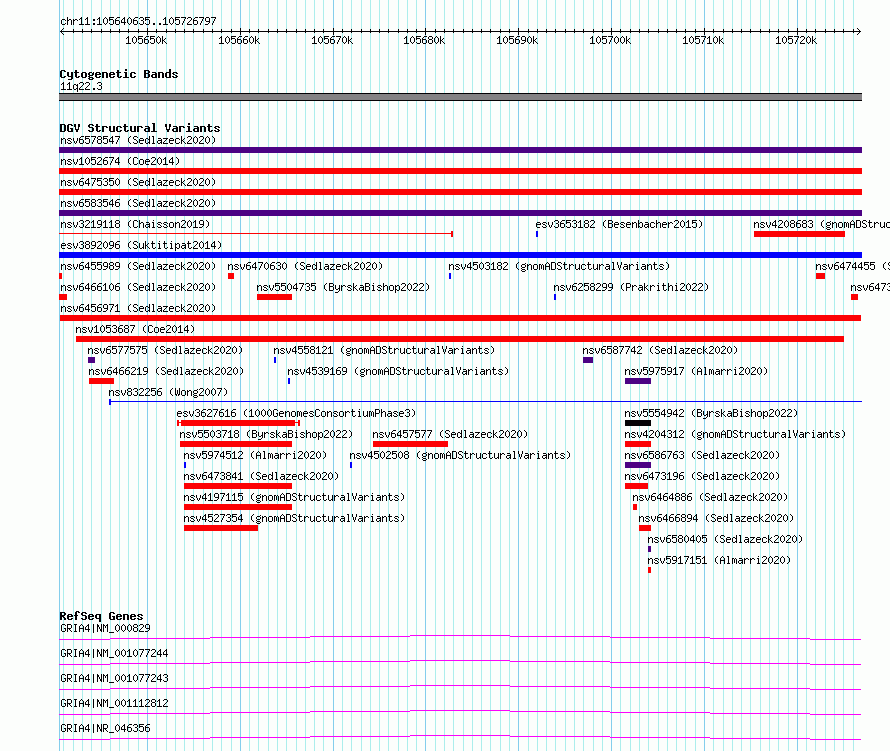Select nsv5554942 (ByrskaBishop2022) label
890x751 pixels.
coord(711,413)
